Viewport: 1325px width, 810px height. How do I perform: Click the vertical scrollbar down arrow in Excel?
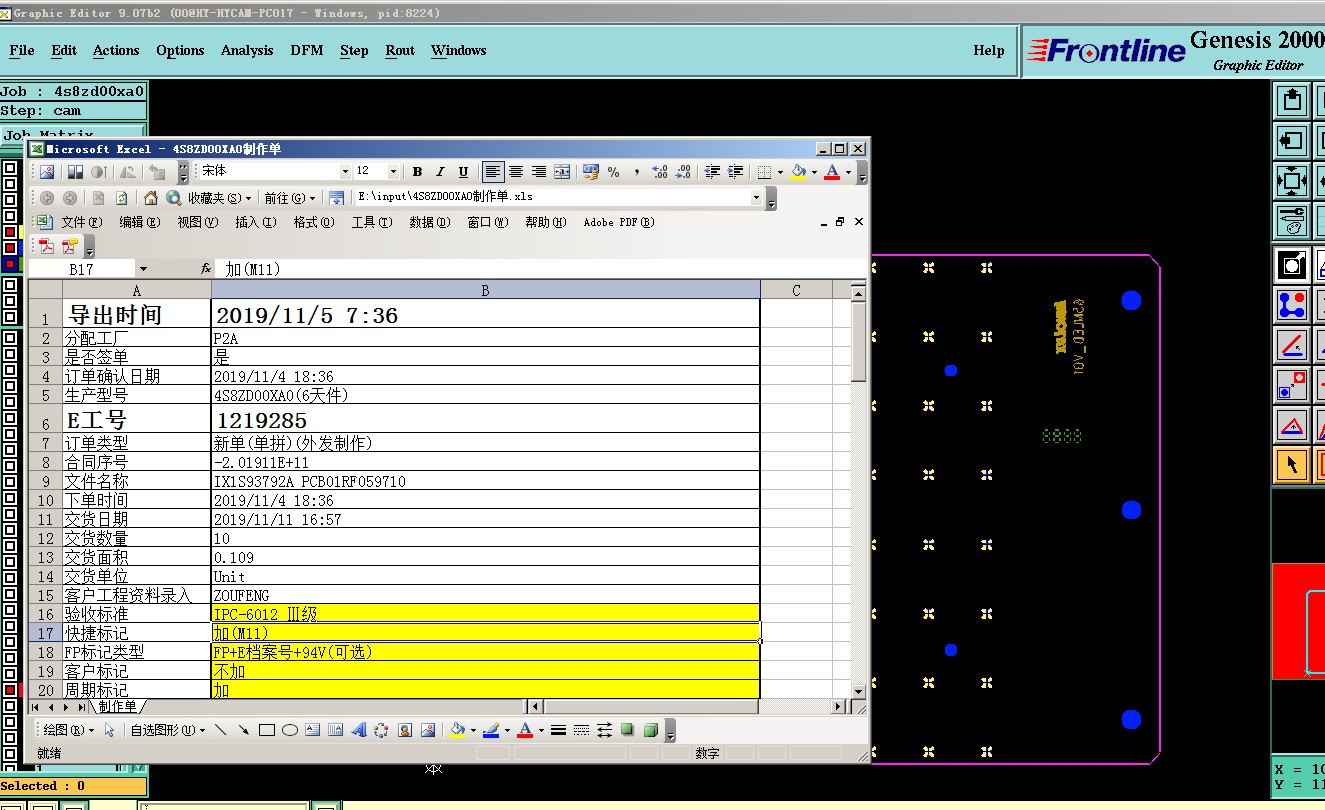(858, 691)
